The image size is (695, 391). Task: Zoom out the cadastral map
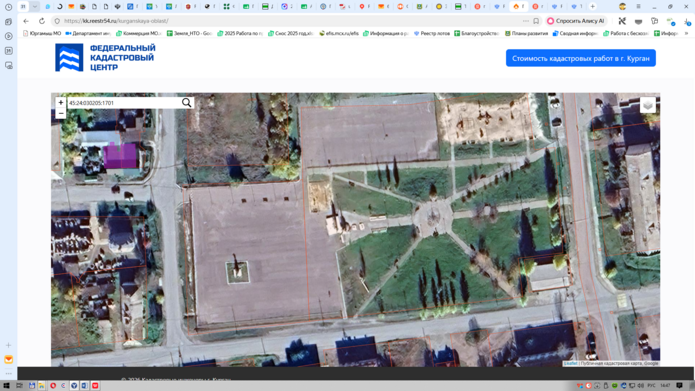click(x=61, y=113)
